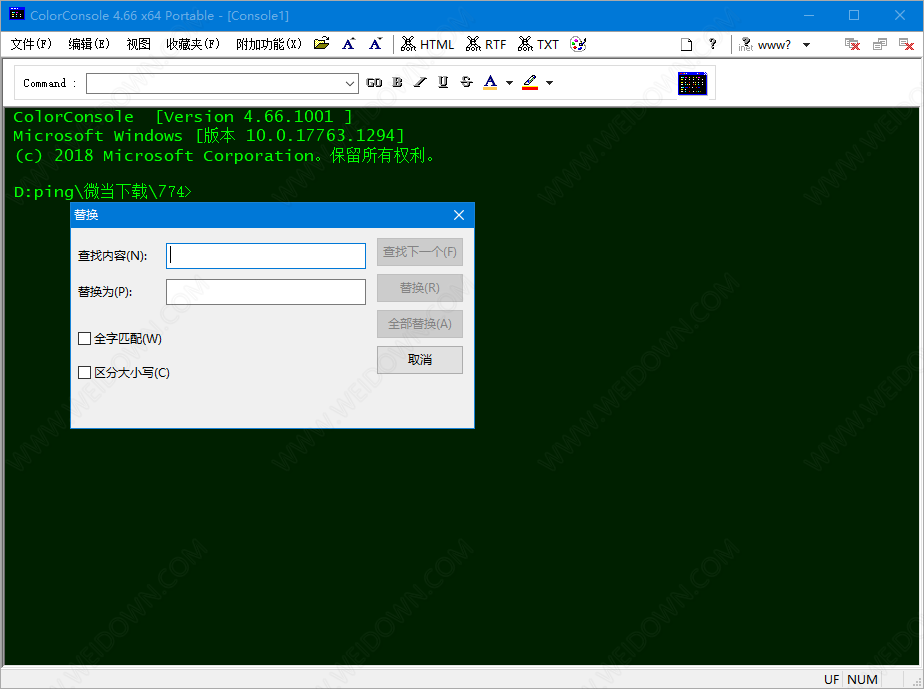Click the ColorConsole app icon in title bar
Image resolution: width=924 pixels, height=689 pixels.
16,14
